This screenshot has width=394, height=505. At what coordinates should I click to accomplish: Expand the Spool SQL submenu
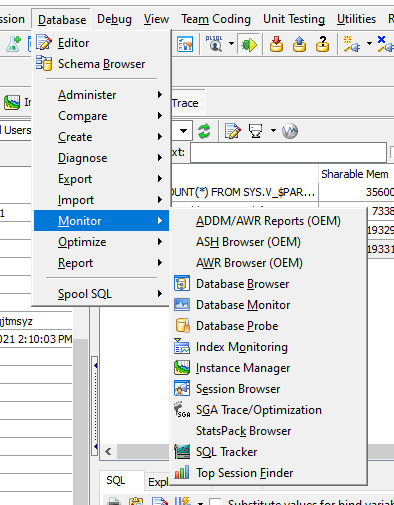tap(101, 294)
